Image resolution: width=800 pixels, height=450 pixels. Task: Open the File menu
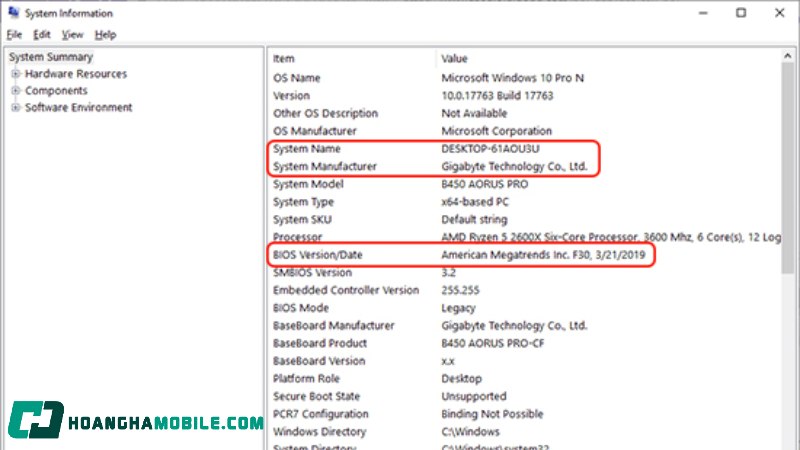[x=14, y=35]
